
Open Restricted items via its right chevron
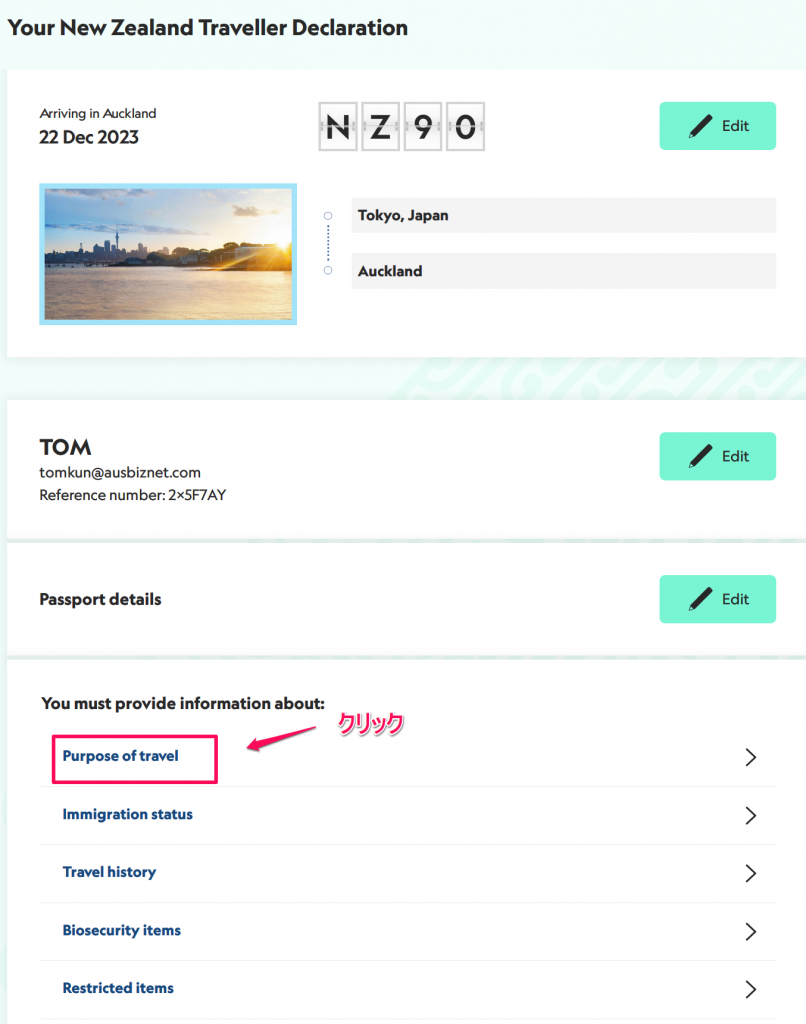[750, 989]
